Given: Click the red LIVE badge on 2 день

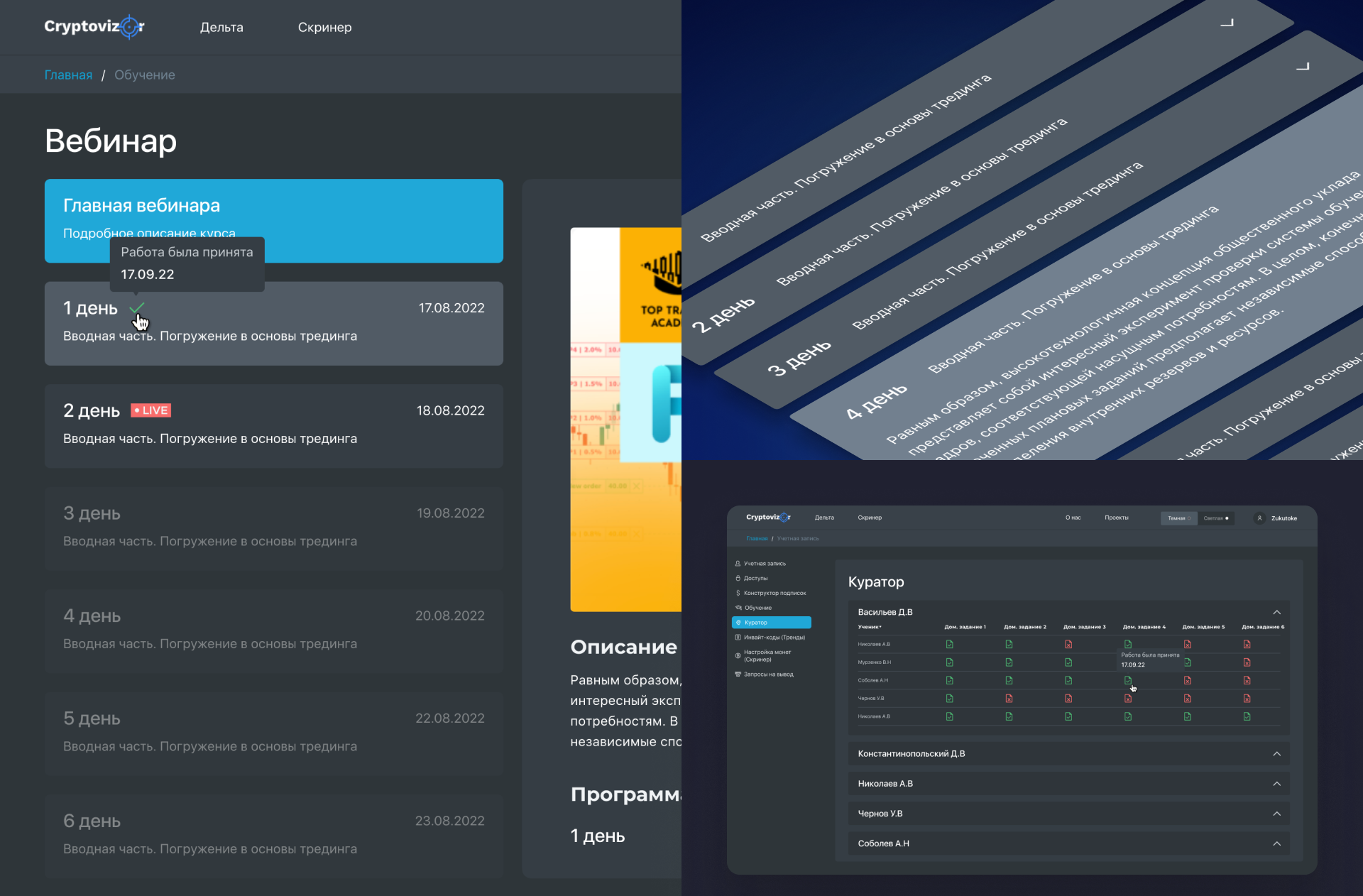Looking at the screenshot, I should point(151,410).
